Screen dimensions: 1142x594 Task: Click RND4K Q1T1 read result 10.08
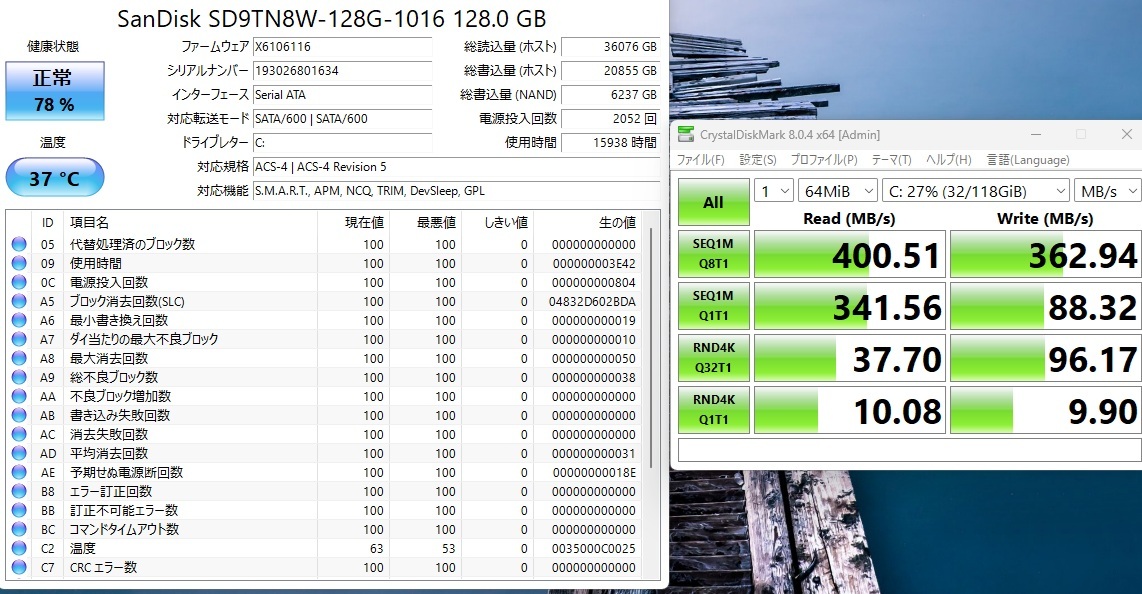(849, 410)
